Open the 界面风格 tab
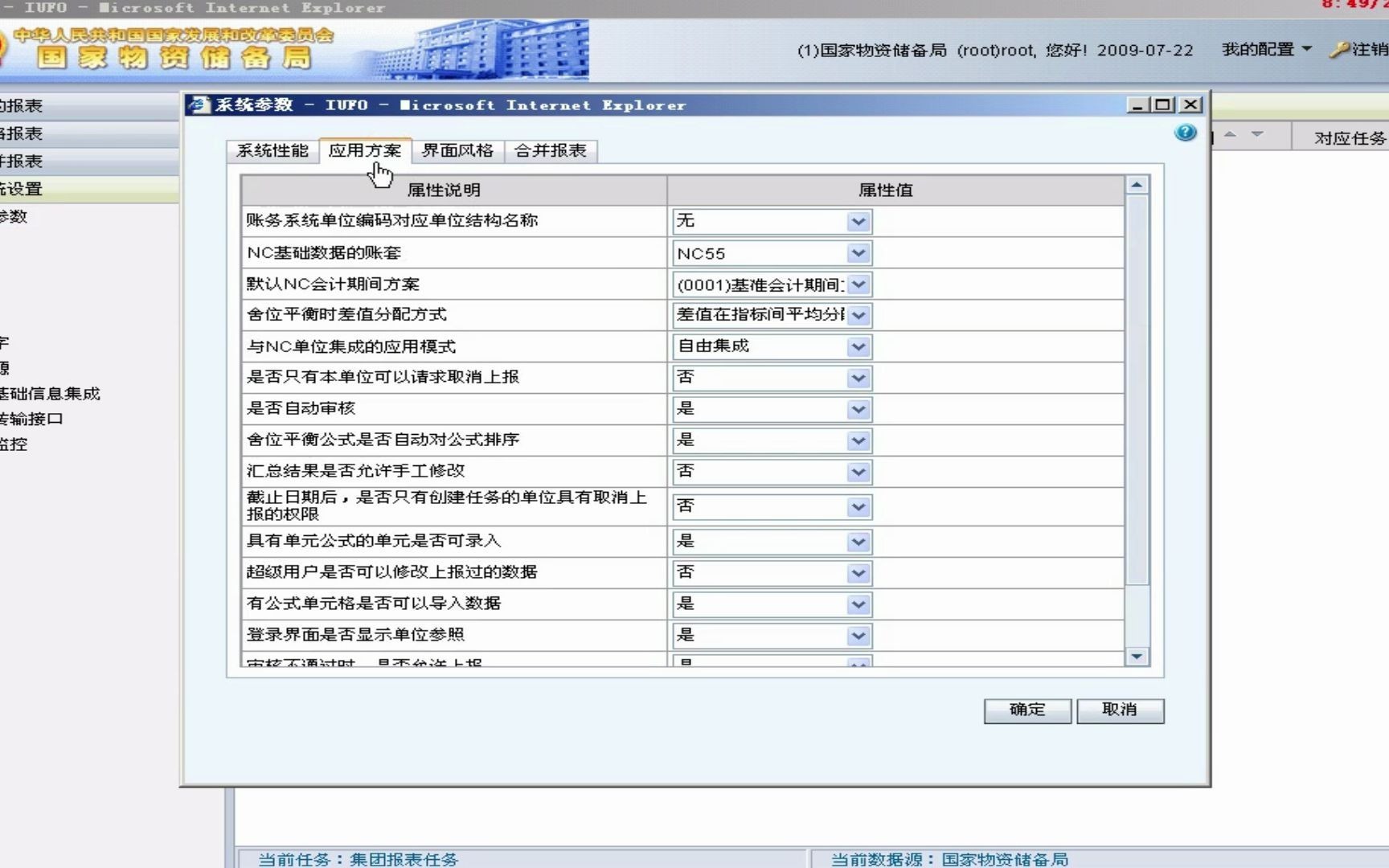The width and height of the screenshot is (1389, 868). pyautogui.click(x=457, y=150)
